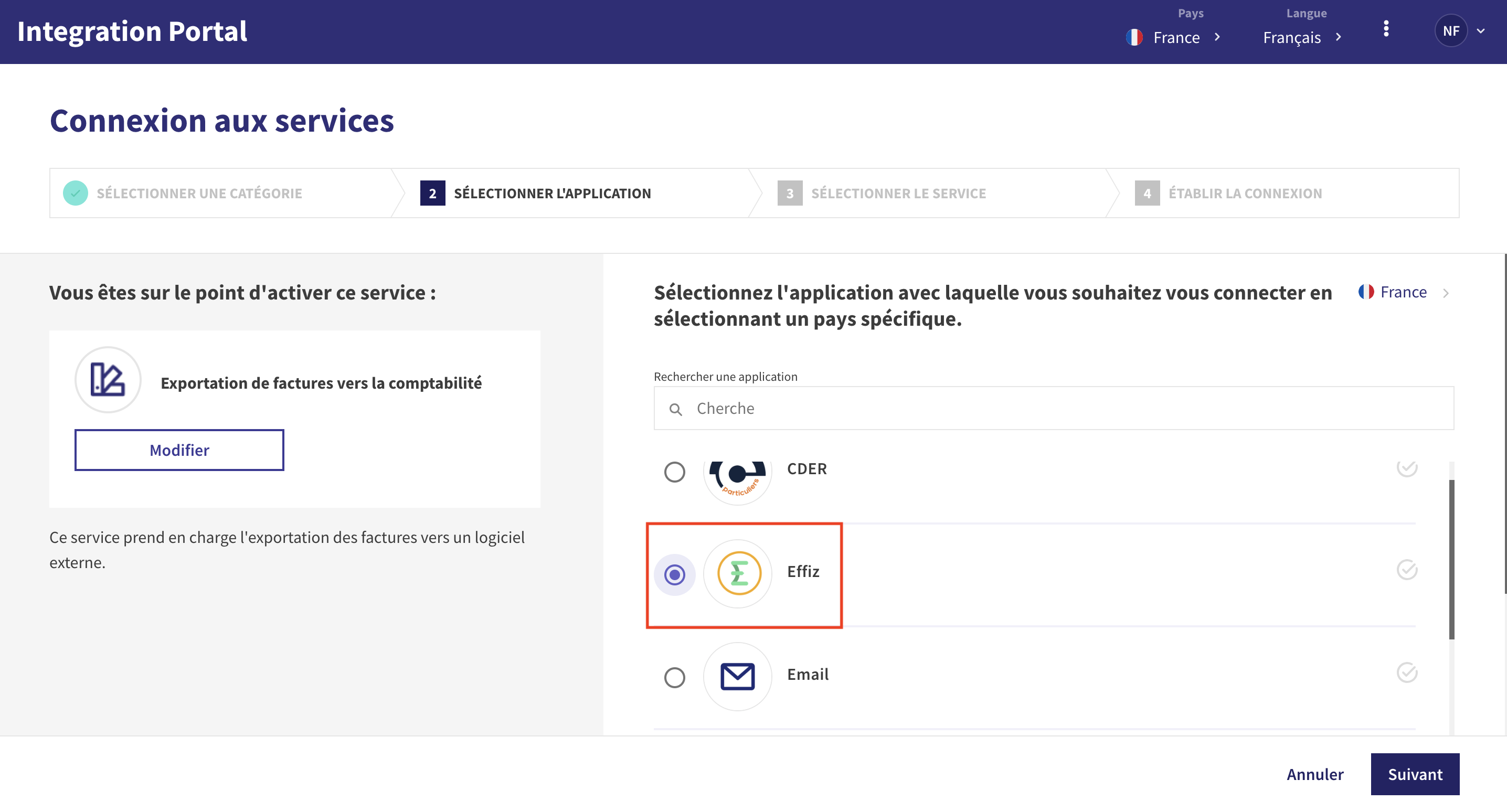The image size is (1507, 812).
Task: Select the Effiz radio button
Action: [x=674, y=574]
